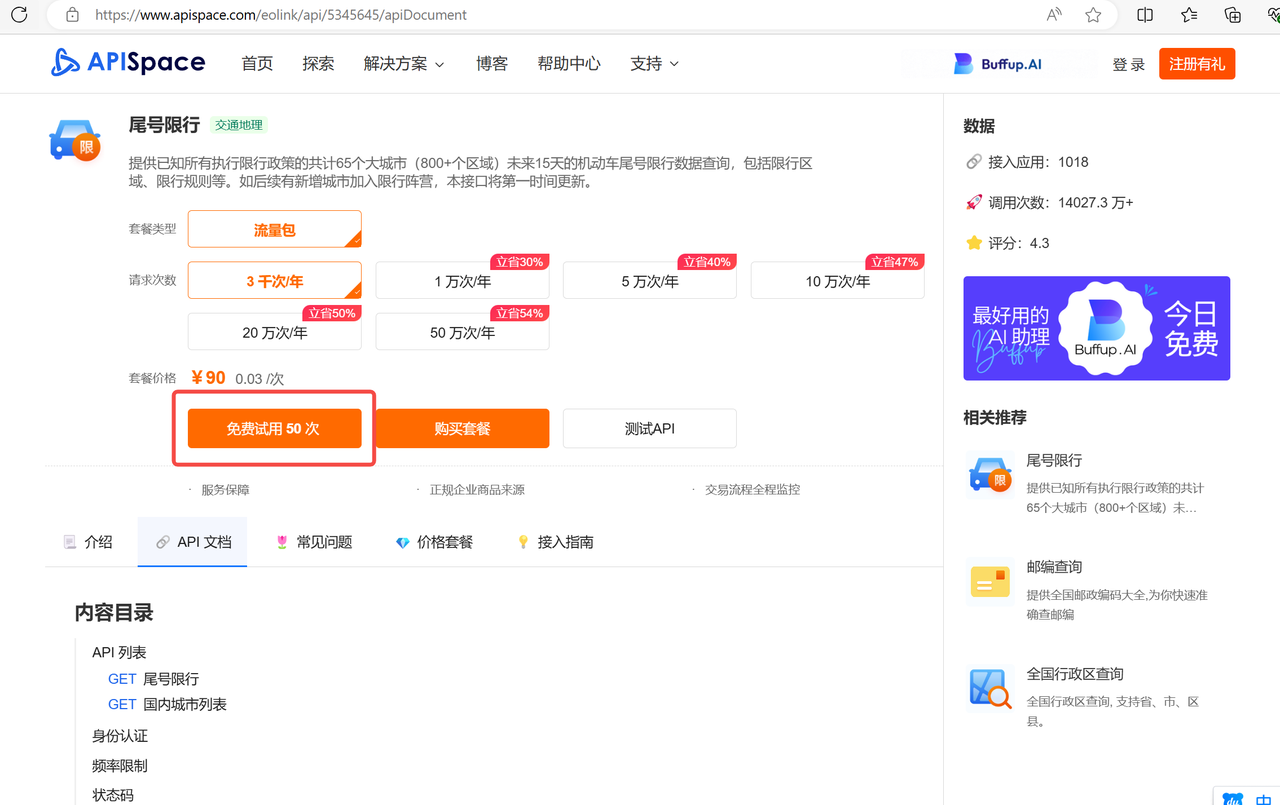
Task: Click the 全国行政区查询 map icon
Action: click(989, 687)
